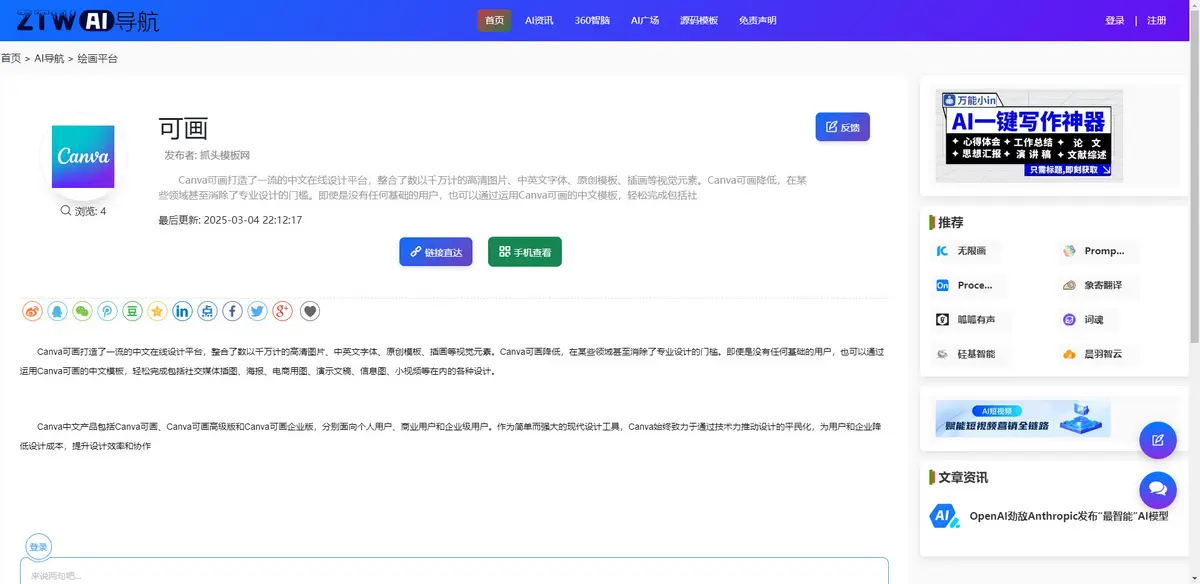Click the comment input box at bottom
Viewport: 1200px width, 584px height.
(450, 575)
